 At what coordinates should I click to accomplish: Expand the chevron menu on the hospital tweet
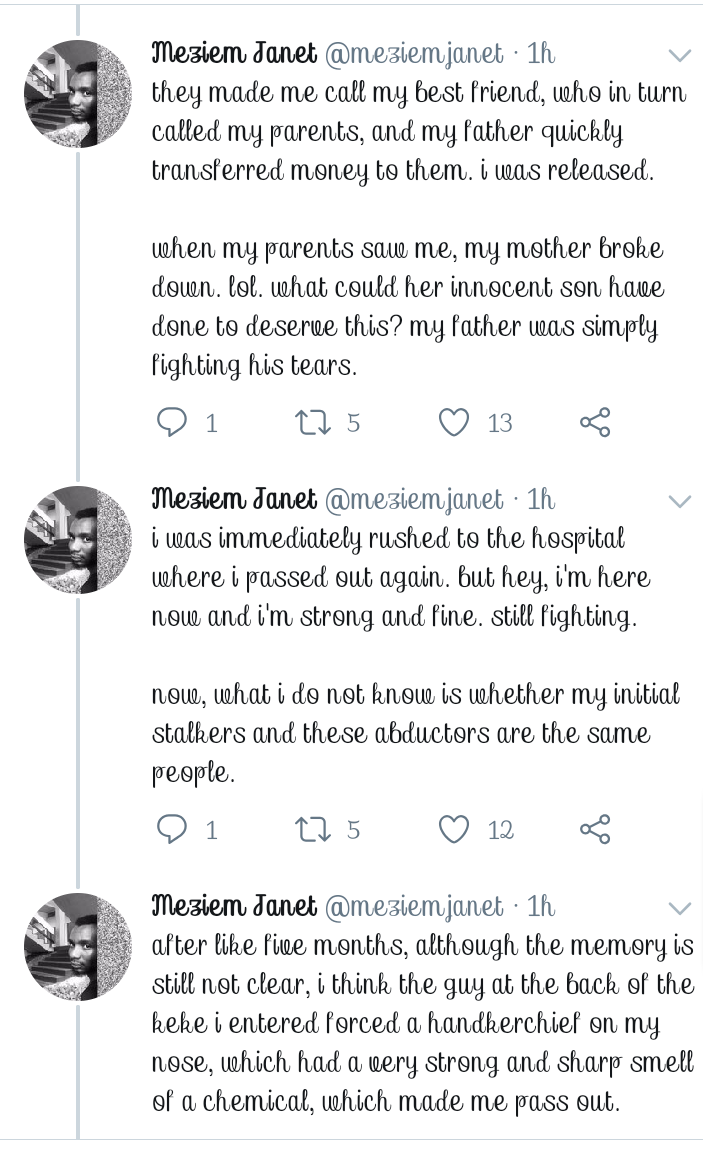tap(680, 502)
